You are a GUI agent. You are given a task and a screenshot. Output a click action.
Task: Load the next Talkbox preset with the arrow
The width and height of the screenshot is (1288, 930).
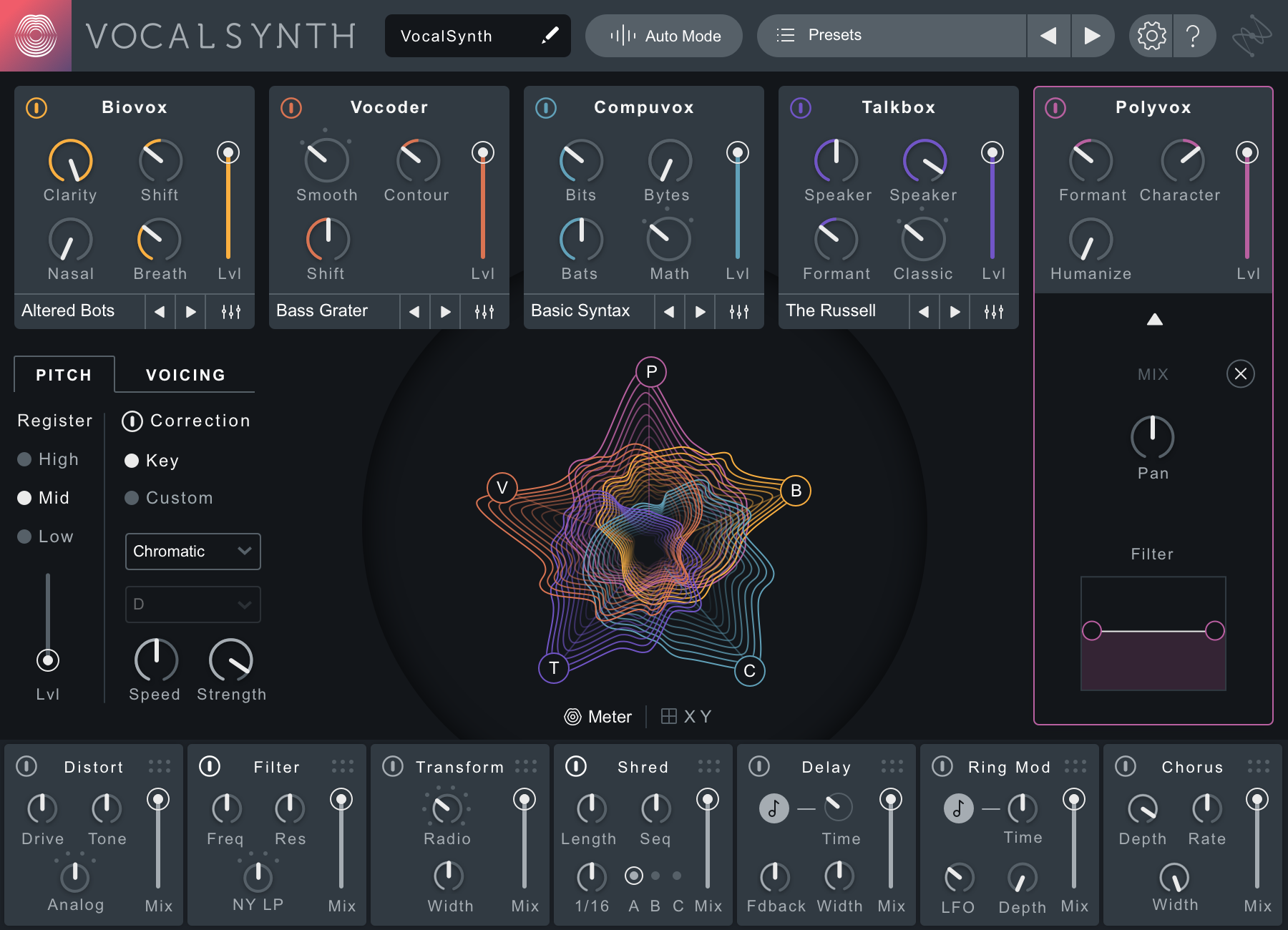[x=955, y=311]
